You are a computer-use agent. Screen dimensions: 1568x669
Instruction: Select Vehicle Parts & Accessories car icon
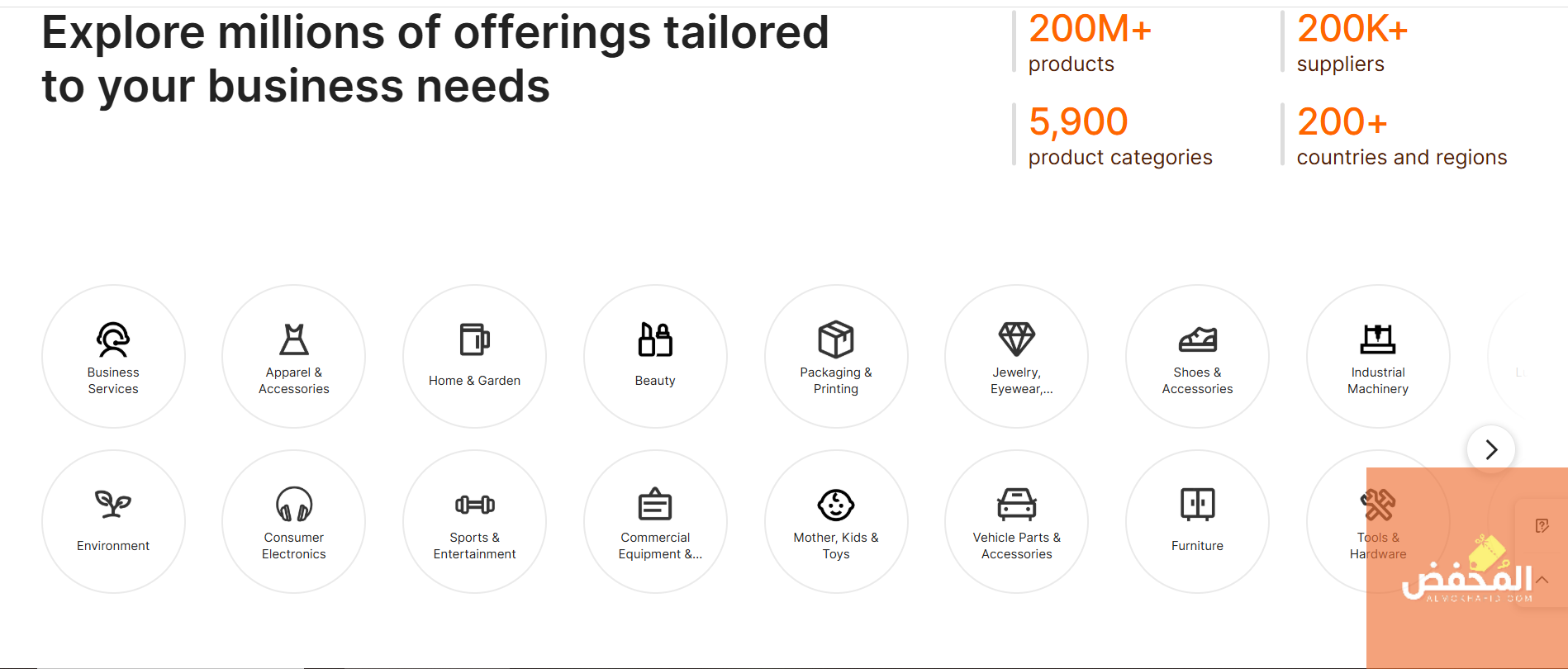tap(1017, 504)
